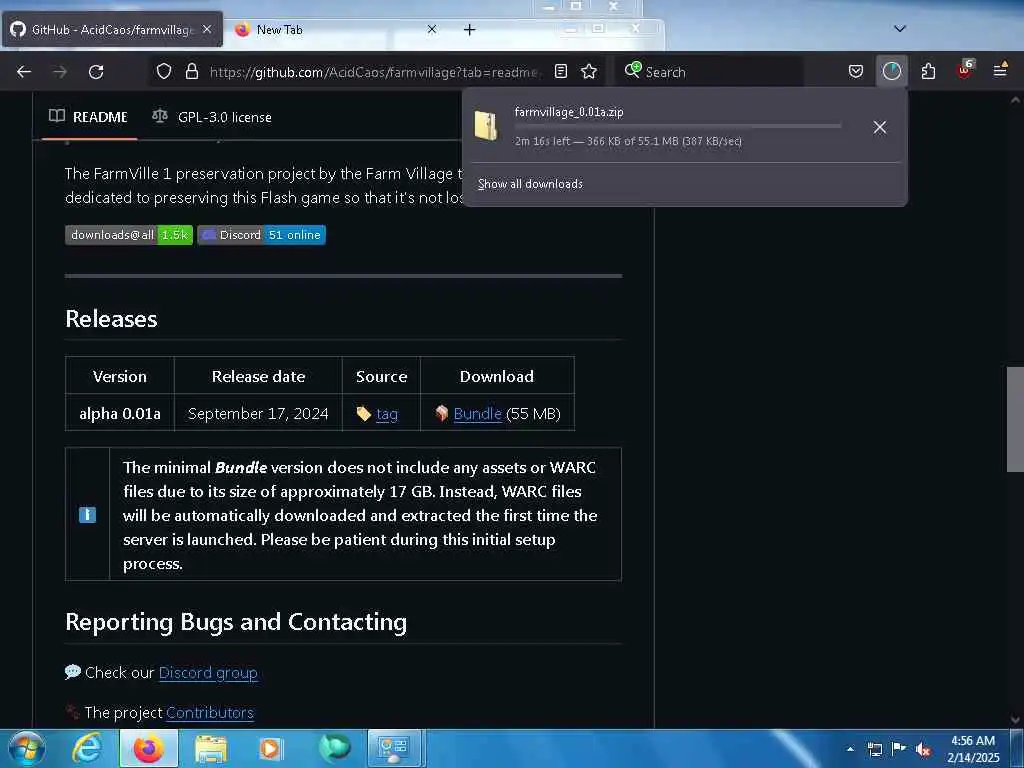Open the Firefox application menu
The width and height of the screenshot is (1024, 768).
coord(1000,70)
